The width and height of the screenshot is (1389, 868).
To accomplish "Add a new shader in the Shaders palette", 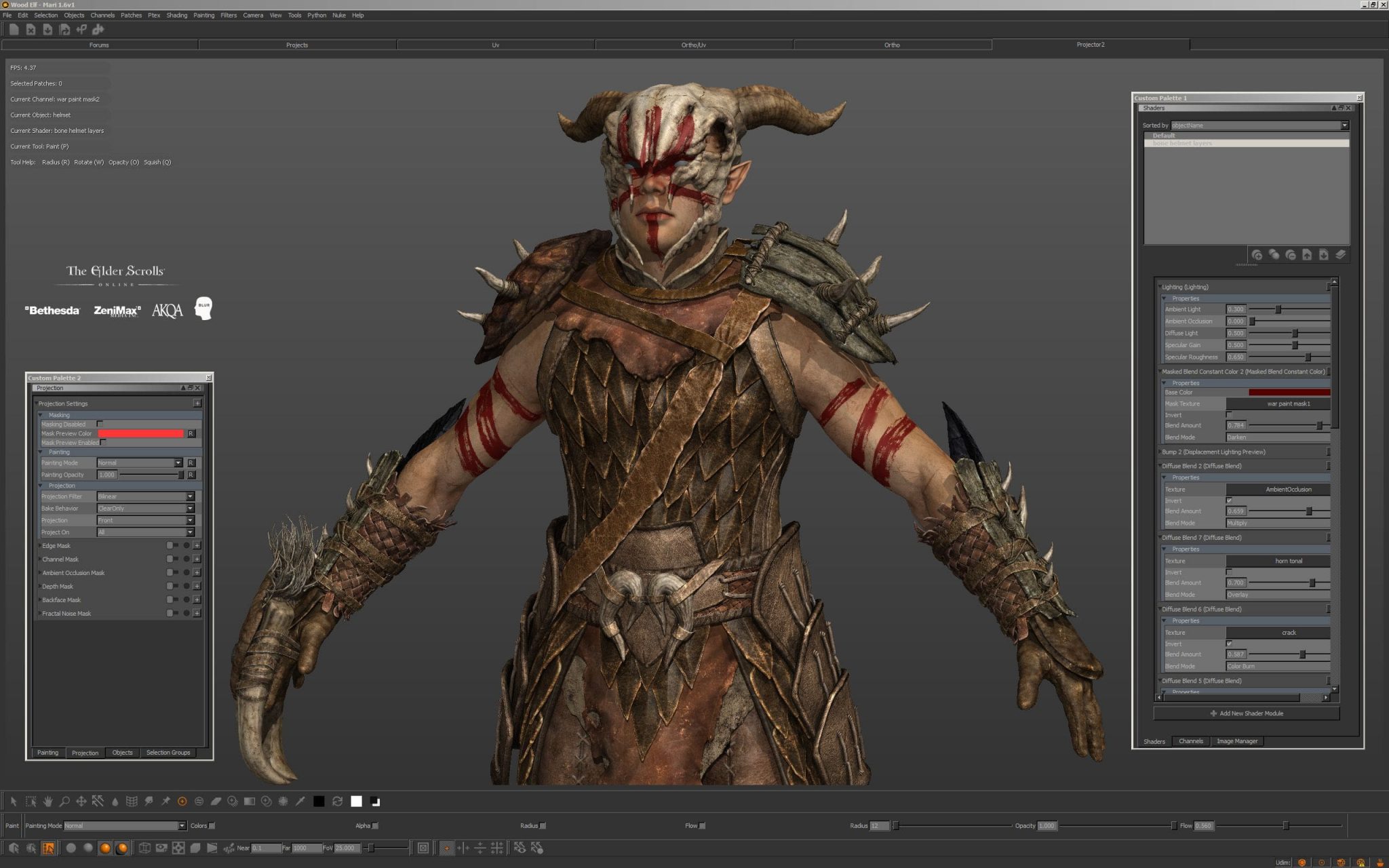I will (1257, 255).
